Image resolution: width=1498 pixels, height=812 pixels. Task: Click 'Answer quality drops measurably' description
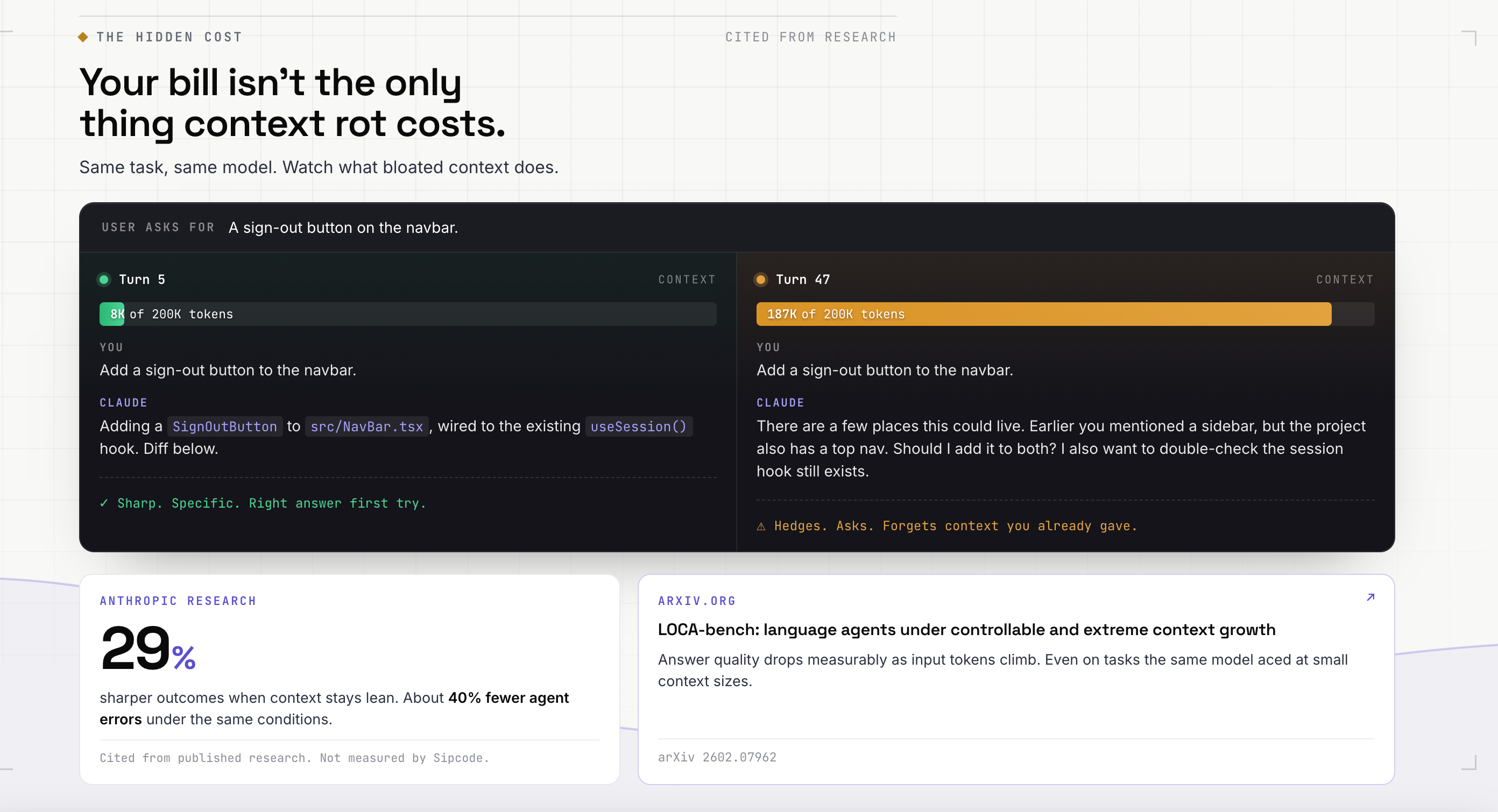(1002, 670)
